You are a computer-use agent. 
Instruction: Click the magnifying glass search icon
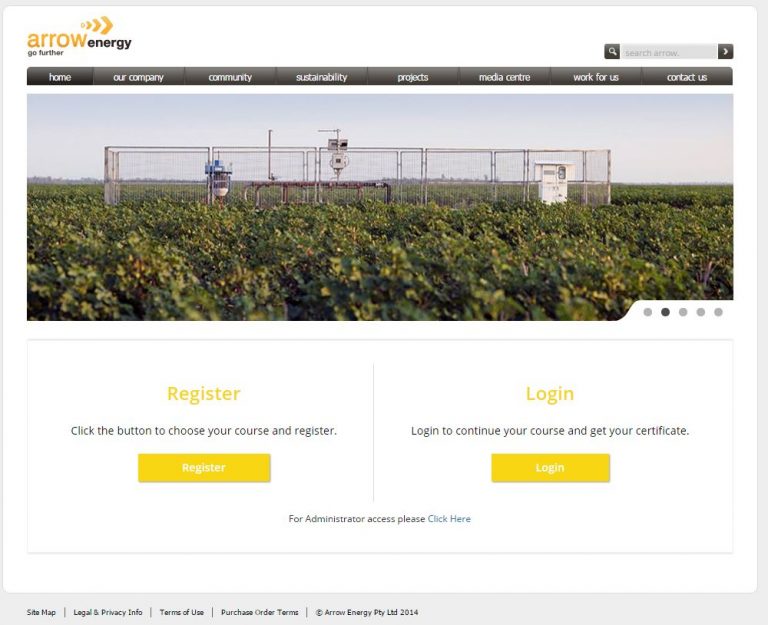(x=612, y=51)
